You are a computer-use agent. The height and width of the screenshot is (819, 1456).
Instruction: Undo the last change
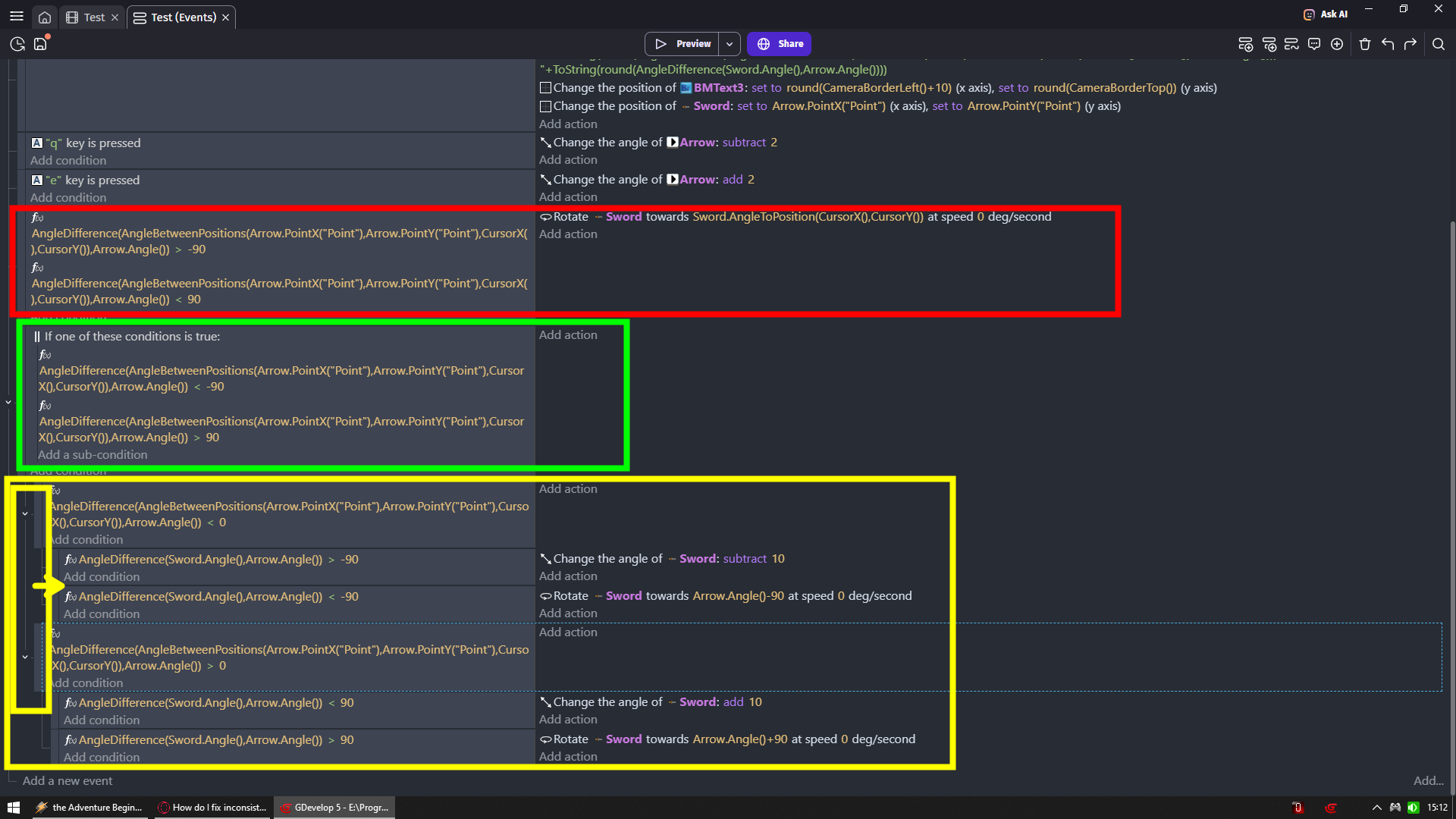1388,44
